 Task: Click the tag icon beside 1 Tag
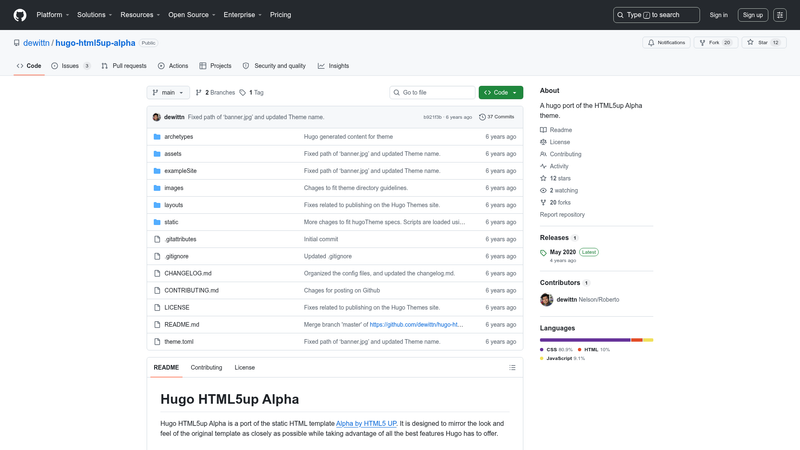(243, 92)
